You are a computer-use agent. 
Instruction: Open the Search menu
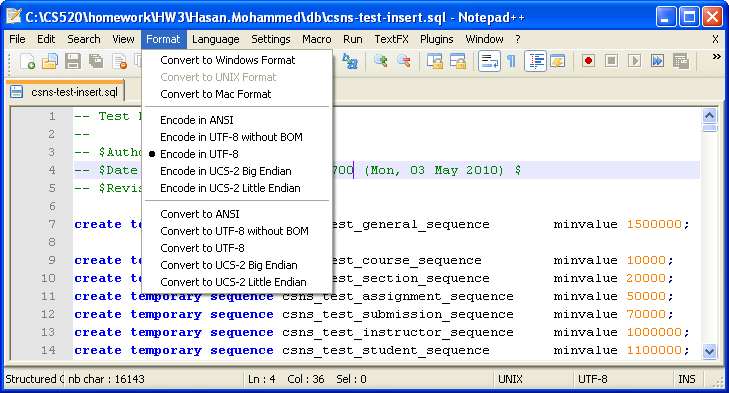84,39
